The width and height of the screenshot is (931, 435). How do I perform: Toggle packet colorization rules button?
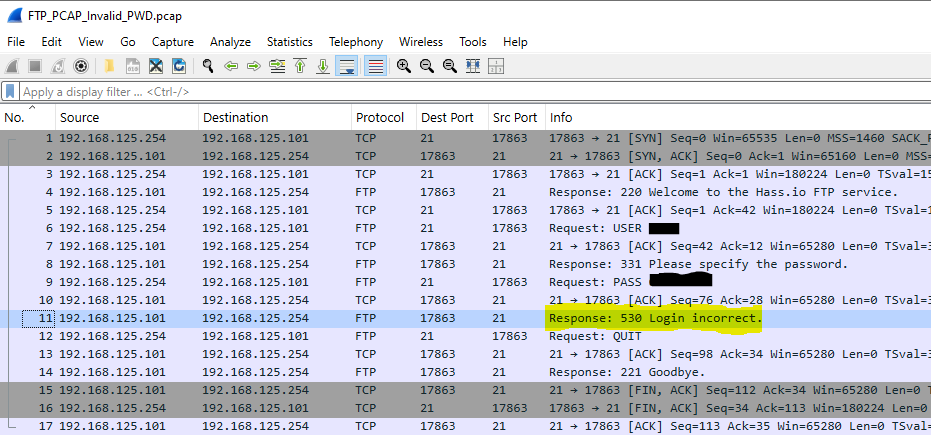[375, 66]
